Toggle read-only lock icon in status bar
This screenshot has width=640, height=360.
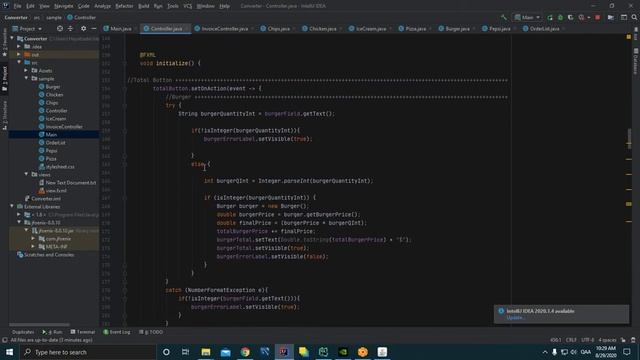tap(623, 340)
